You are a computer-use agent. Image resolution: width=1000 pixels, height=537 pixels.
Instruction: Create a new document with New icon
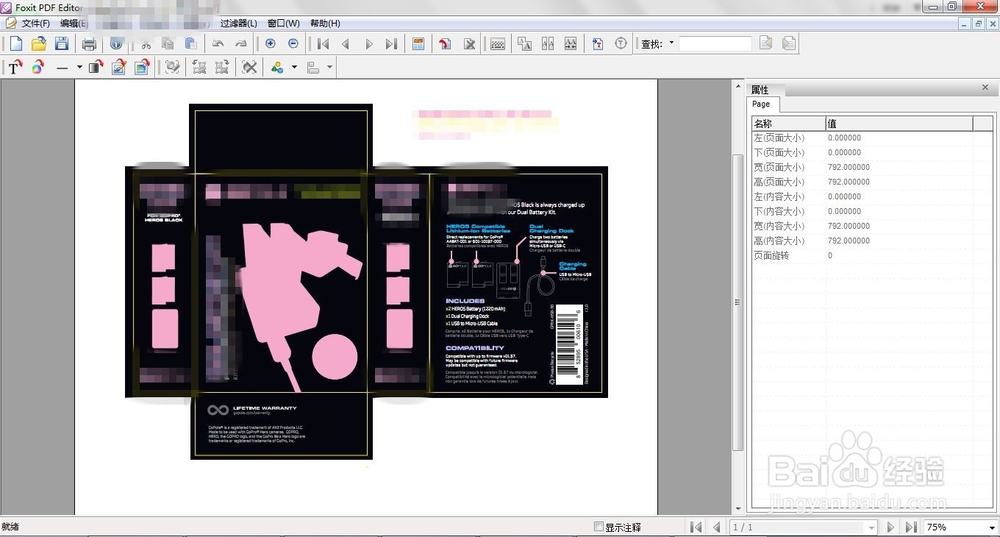(x=15, y=43)
